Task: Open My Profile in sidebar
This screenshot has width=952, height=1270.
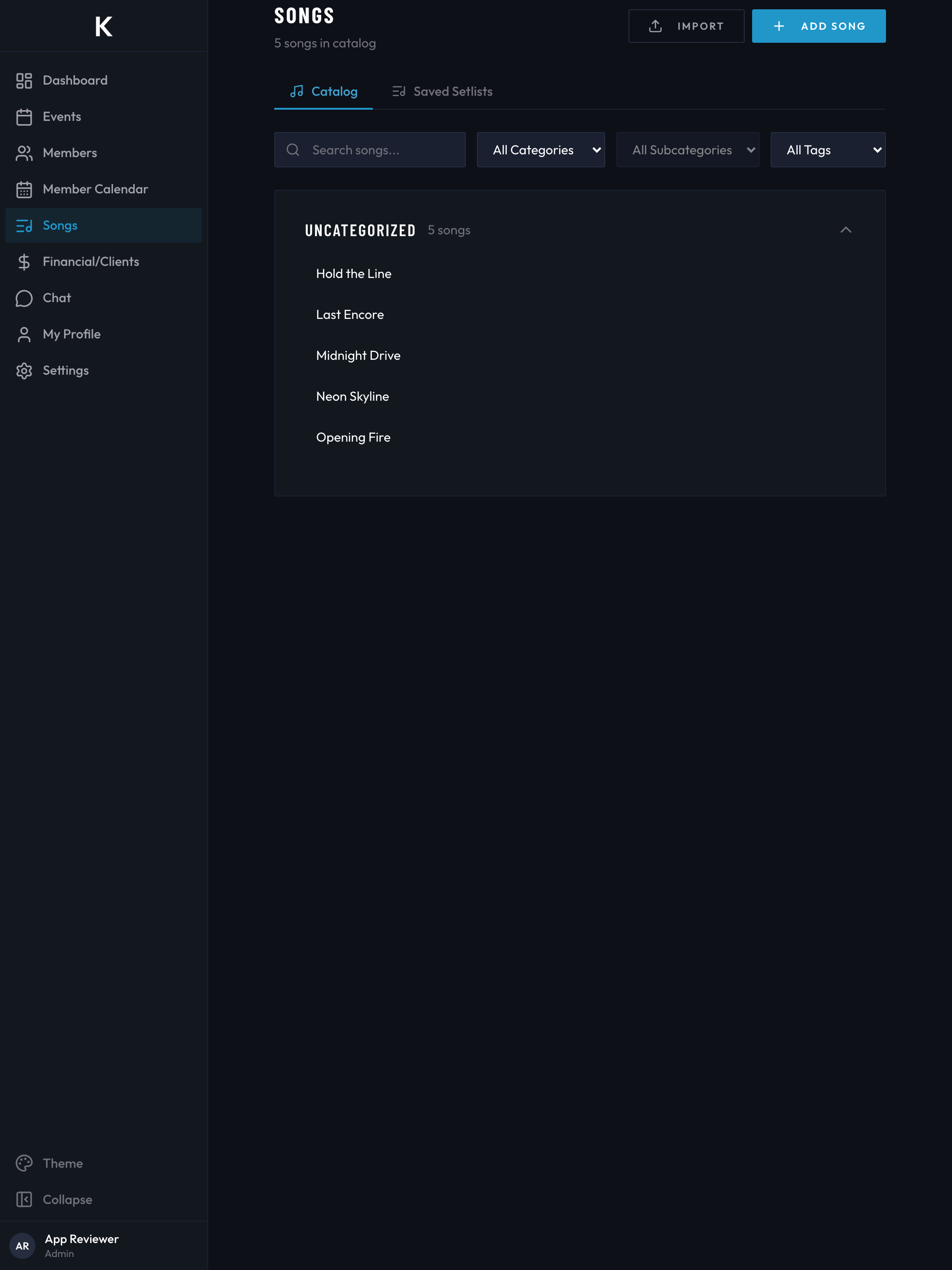Action: [103, 334]
